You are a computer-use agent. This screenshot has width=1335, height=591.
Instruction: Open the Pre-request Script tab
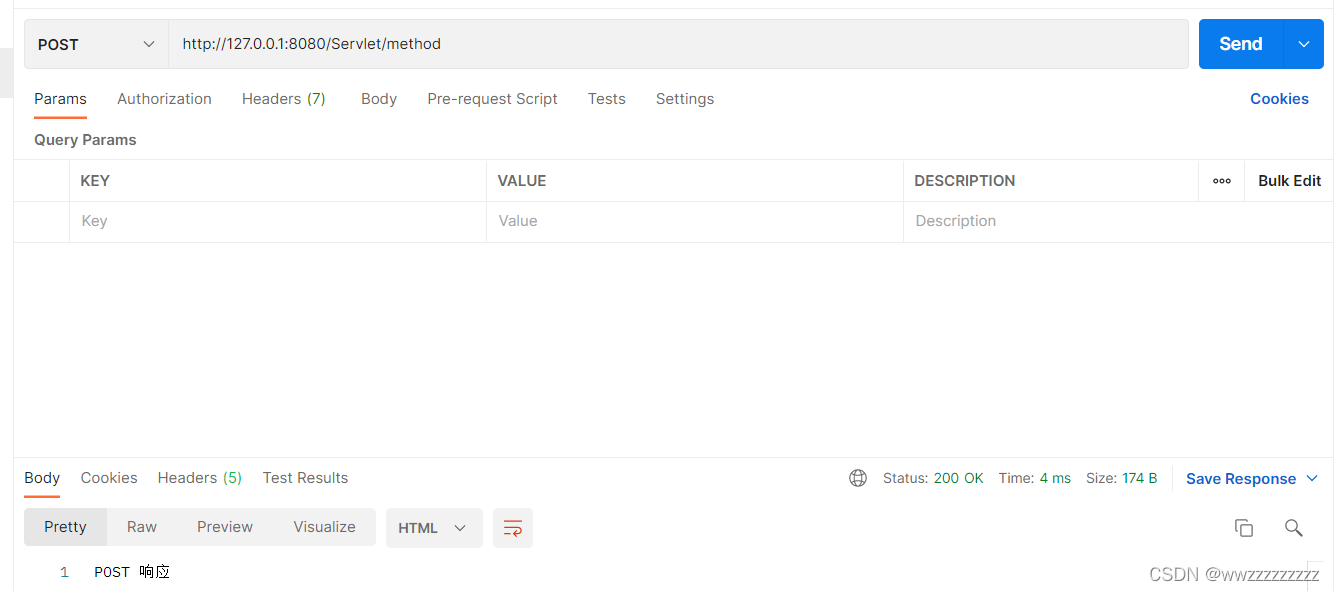[492, 99]
